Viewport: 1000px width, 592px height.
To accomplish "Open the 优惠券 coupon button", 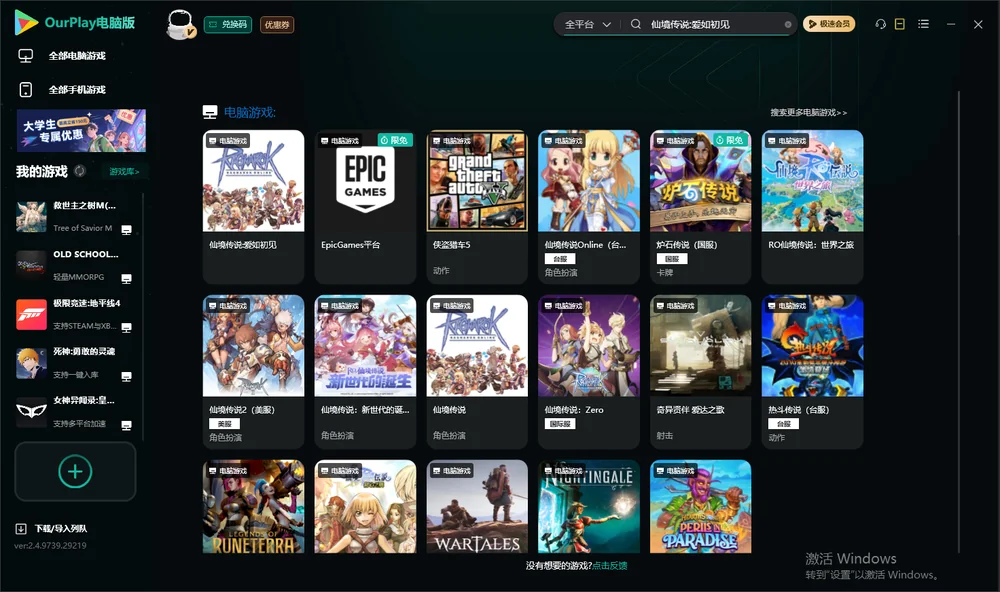I will click(277, 25).
